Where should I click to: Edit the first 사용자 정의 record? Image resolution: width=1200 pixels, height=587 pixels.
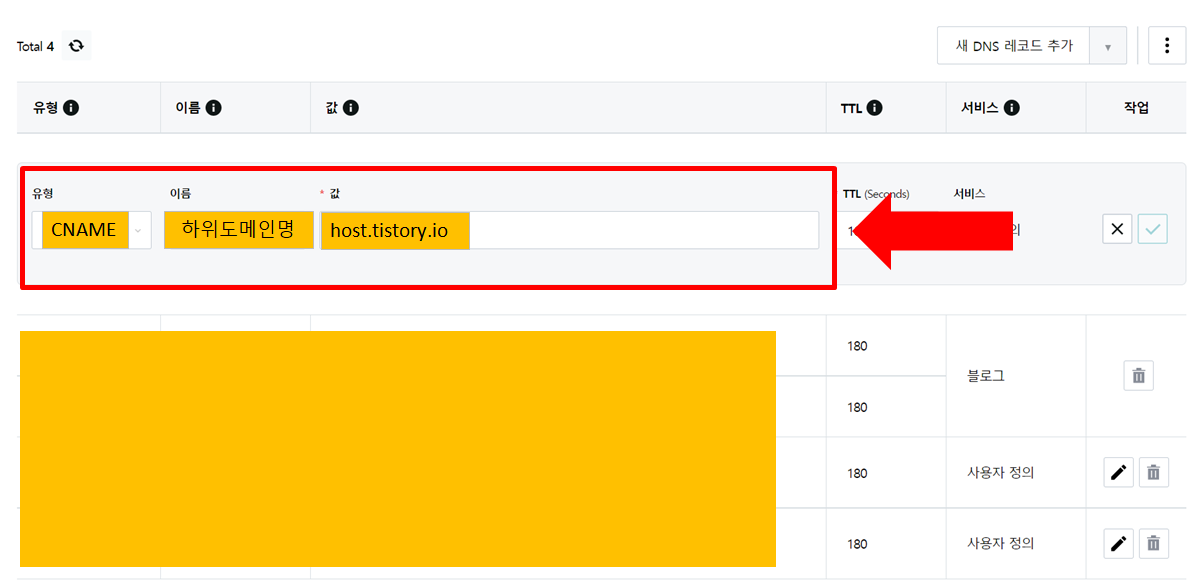(x=1119, y=472)
